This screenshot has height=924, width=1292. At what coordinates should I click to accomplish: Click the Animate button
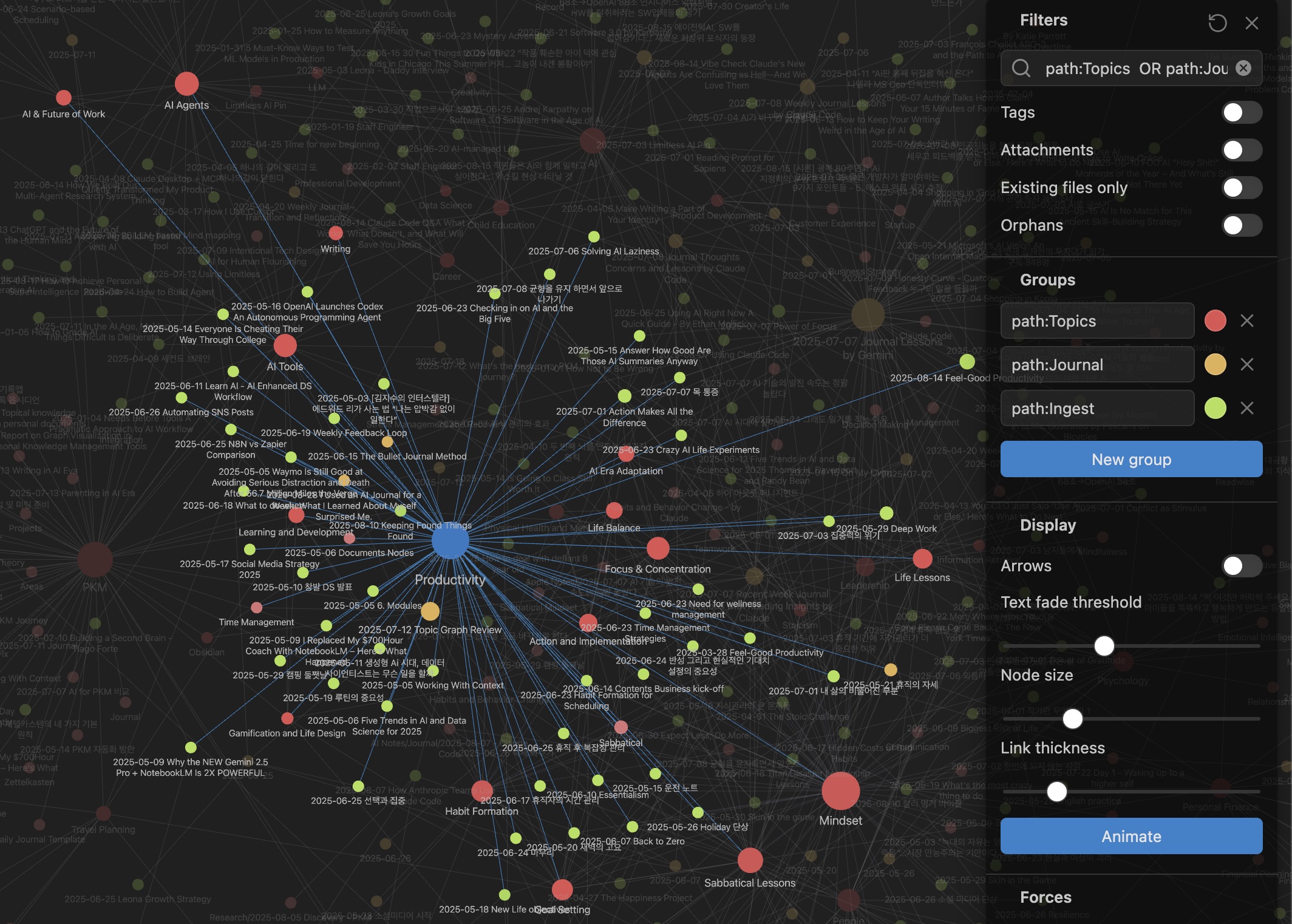pos(1131,836)
